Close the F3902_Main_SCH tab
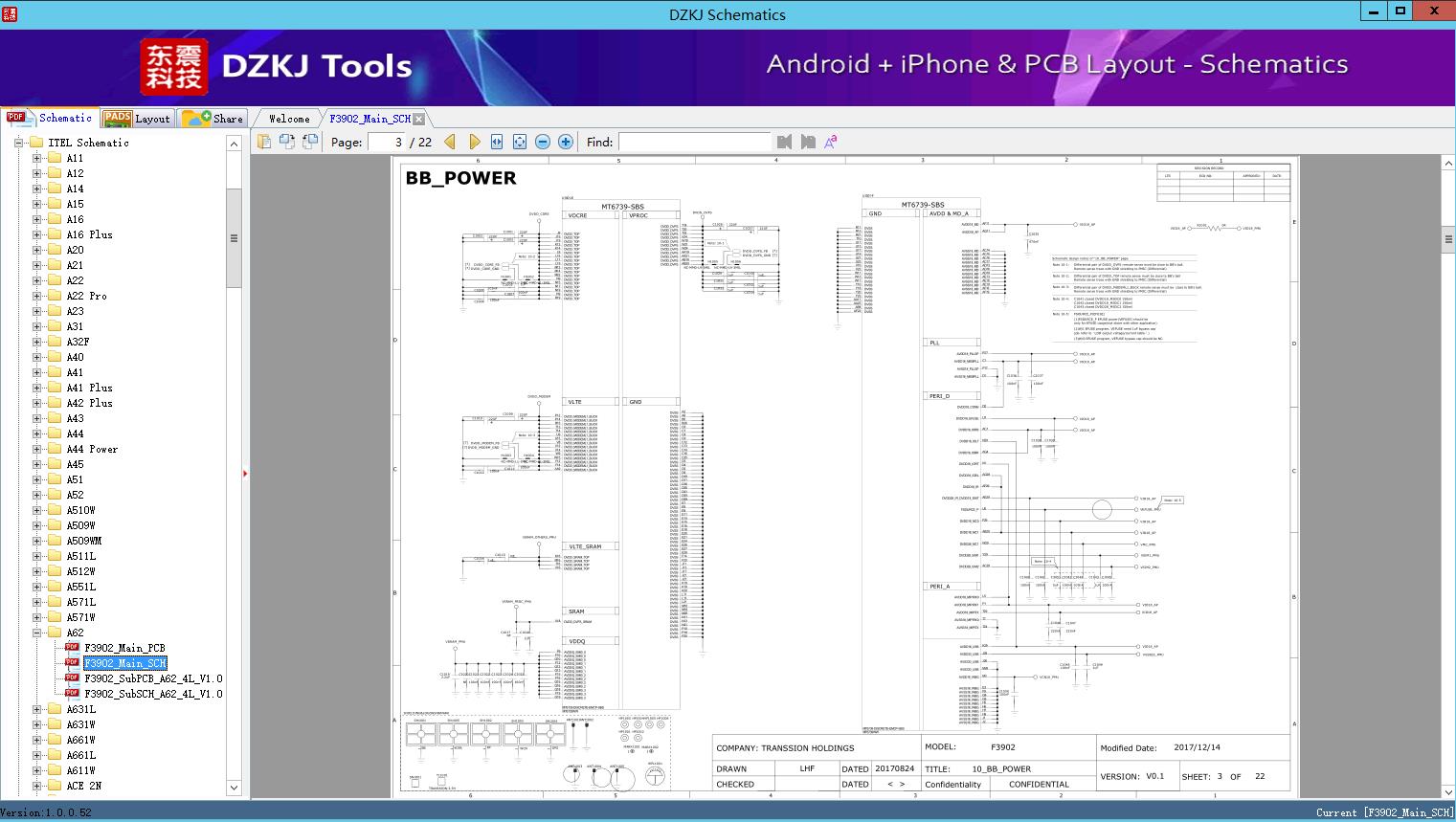The image size is (1456, 822). point(419,119)
